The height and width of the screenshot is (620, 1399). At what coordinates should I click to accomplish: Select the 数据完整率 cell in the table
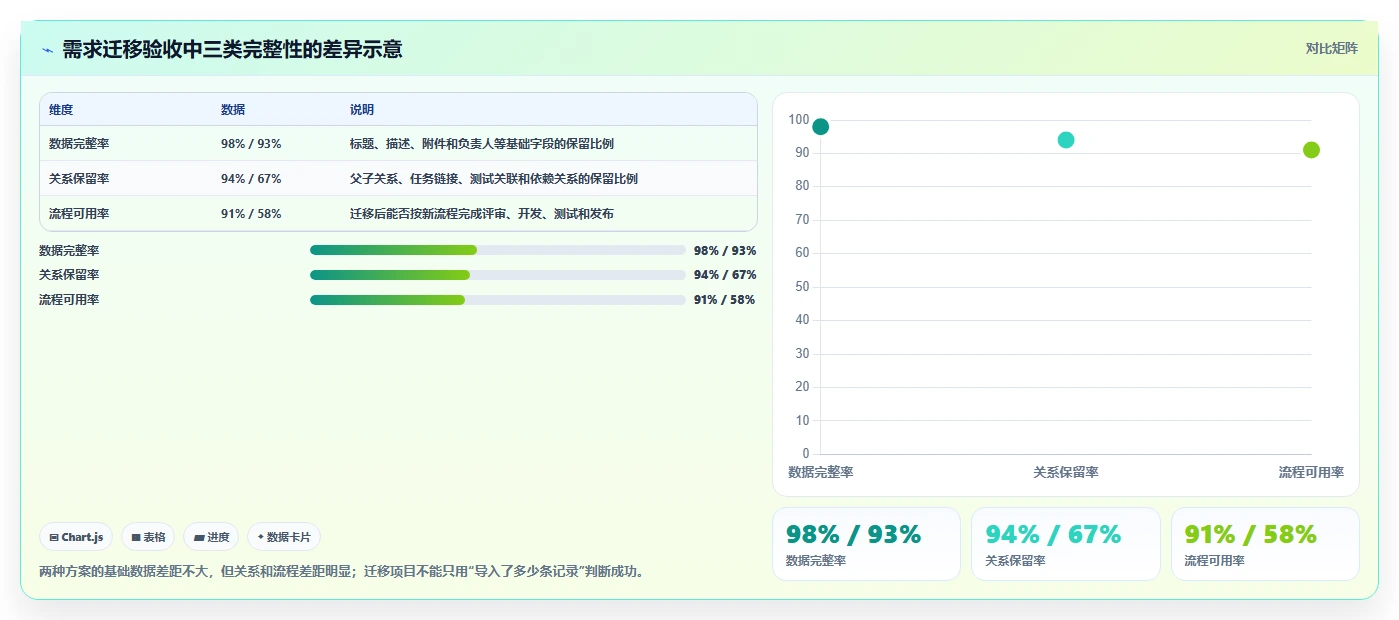(79, 144)
